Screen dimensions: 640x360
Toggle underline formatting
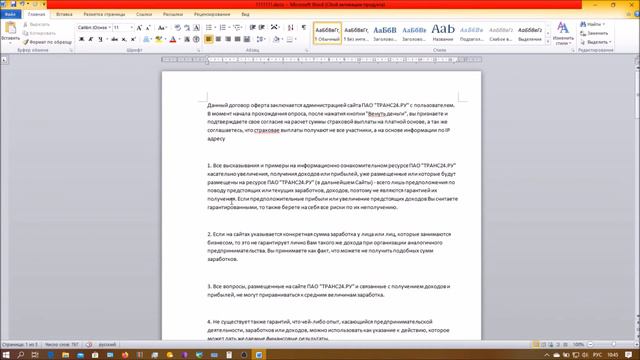[100, 39]
